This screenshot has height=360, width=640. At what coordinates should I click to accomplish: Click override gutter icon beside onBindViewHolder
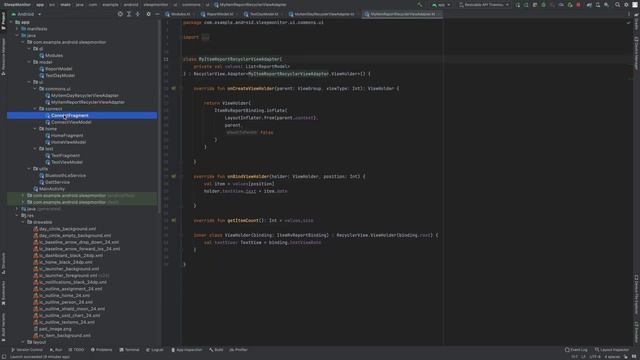173,176
